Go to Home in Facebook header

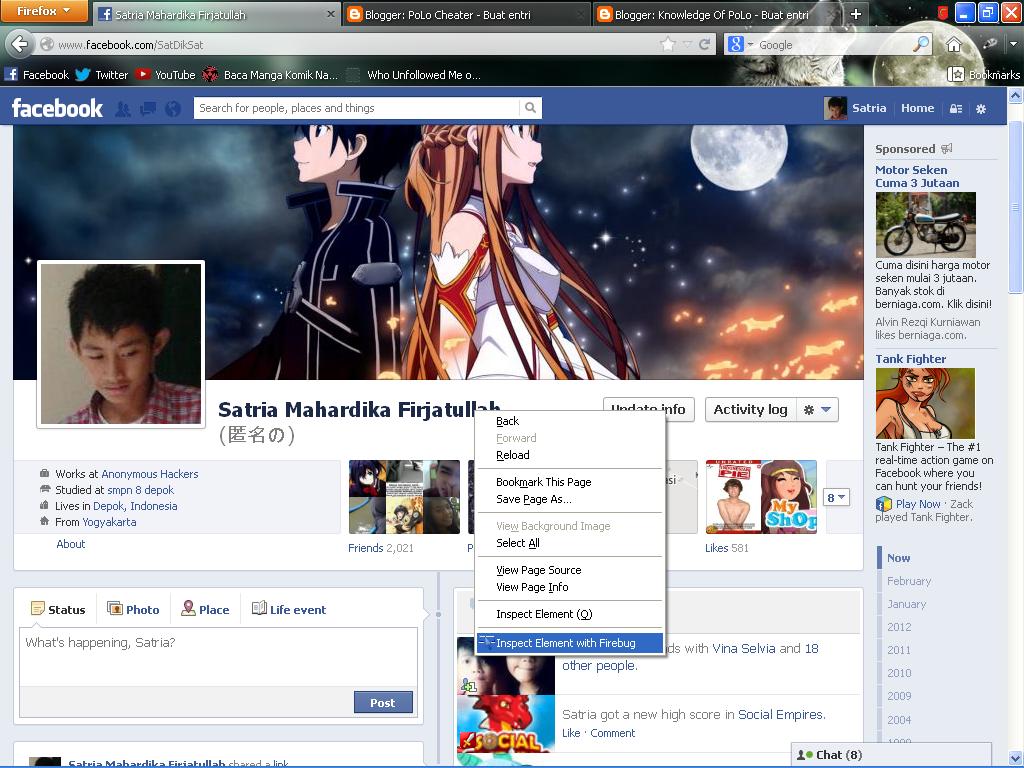[918, 108]
